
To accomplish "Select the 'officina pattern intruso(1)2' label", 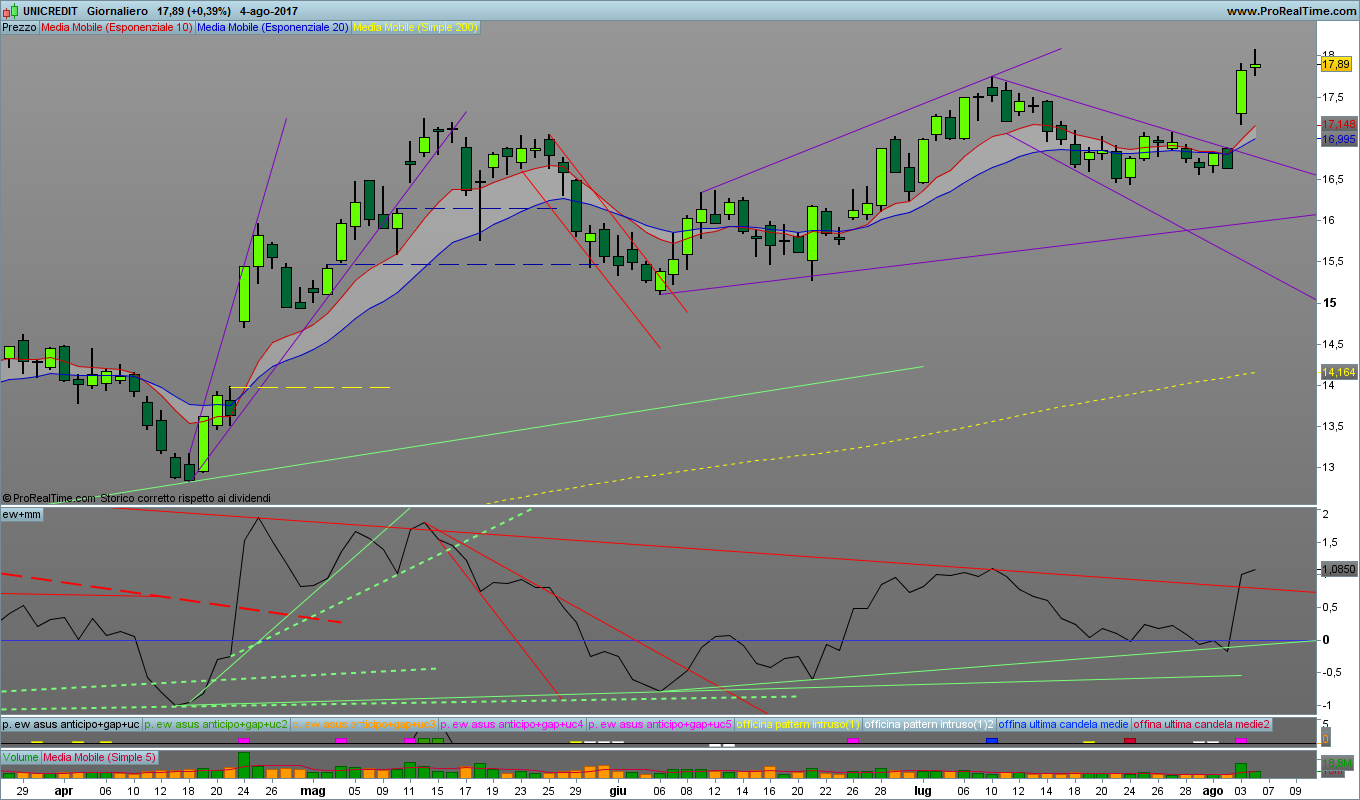I will pos(929,723).
